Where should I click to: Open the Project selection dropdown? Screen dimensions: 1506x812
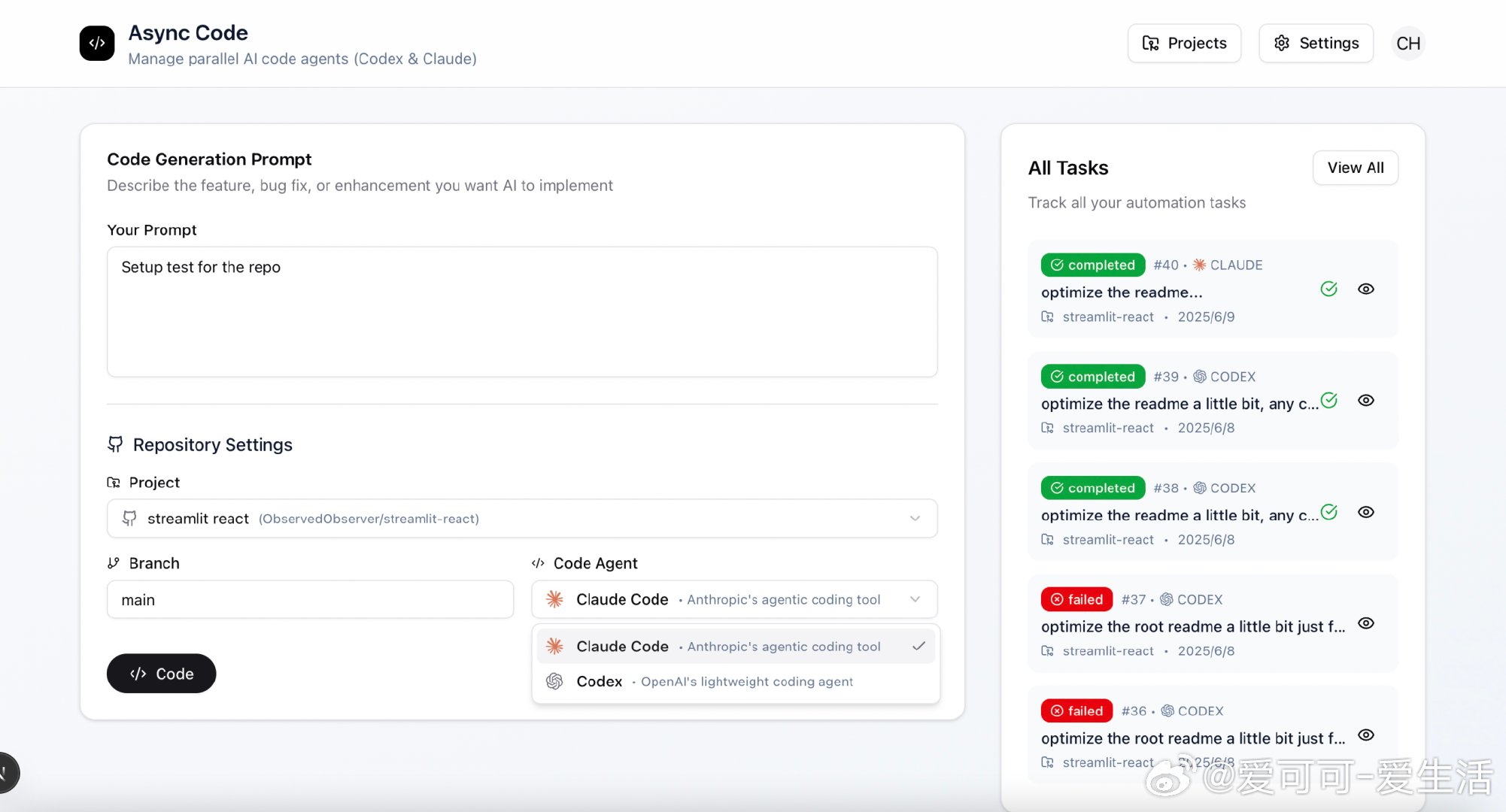[522, 518]
